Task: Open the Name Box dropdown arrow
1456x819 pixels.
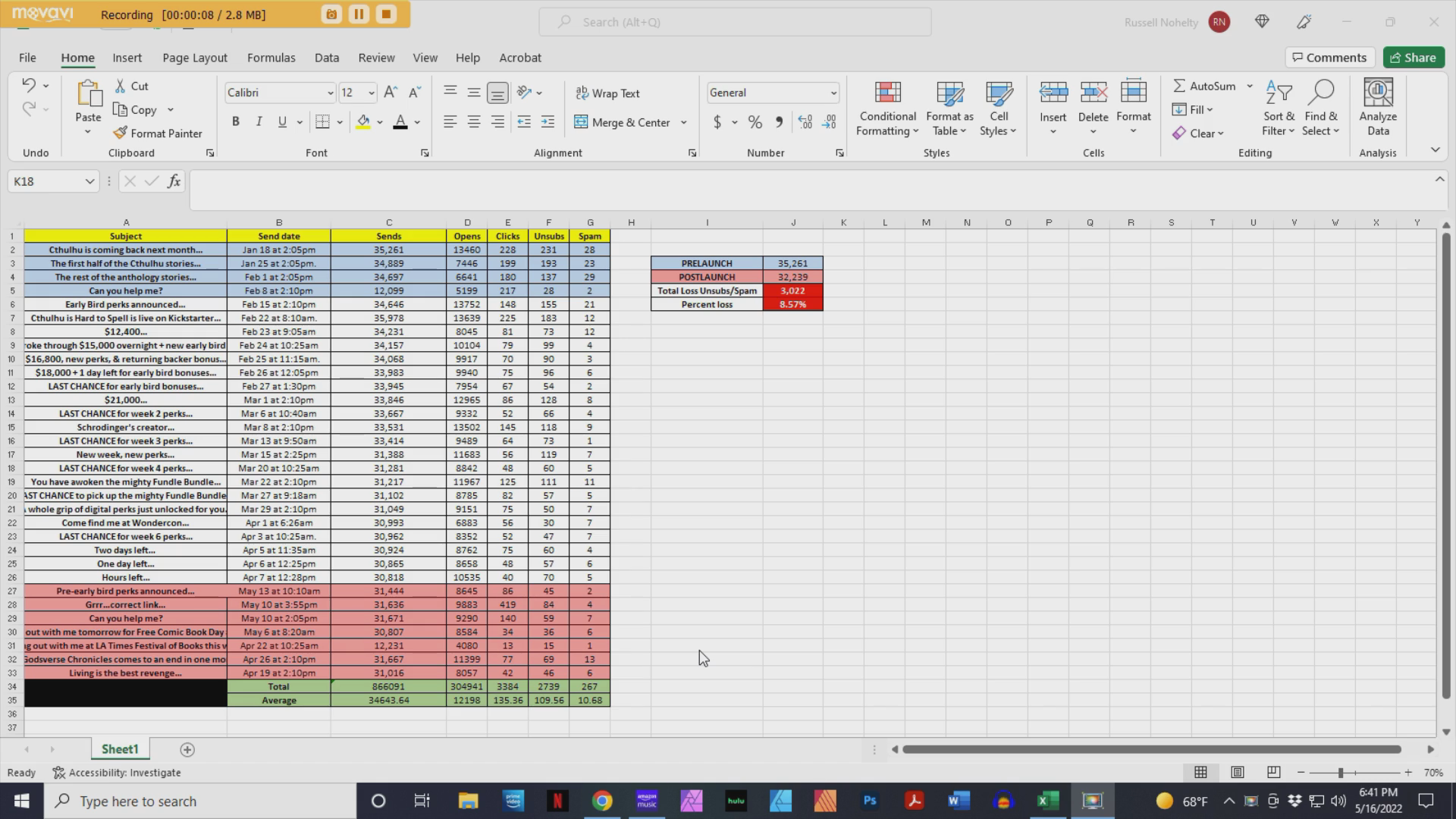Action: (x=89, y=181)
